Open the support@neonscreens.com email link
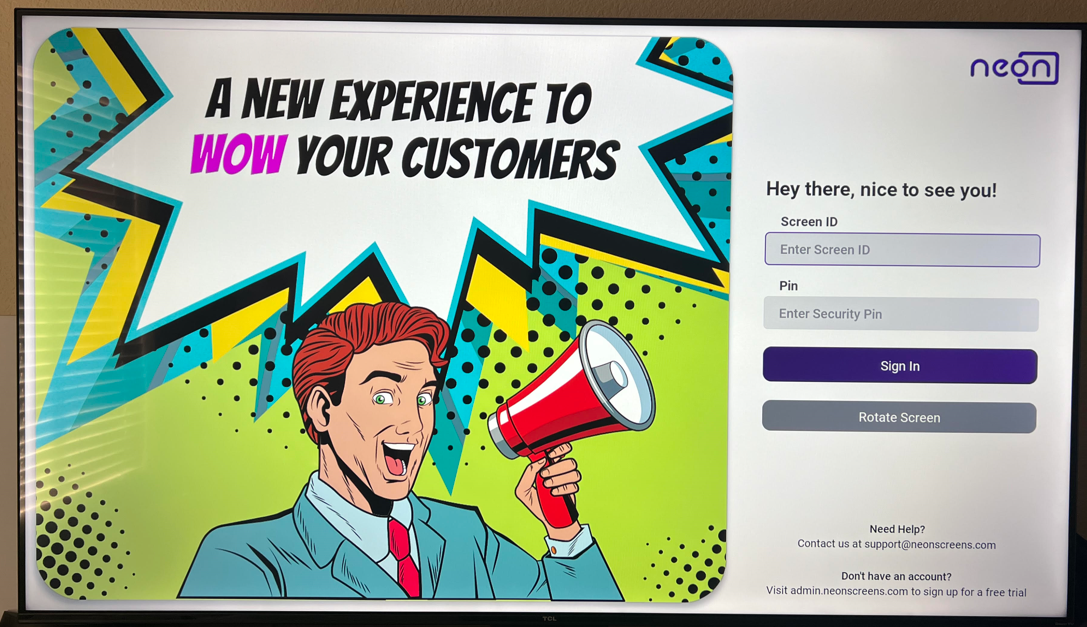This screenshot has height=627, width=1087. click(x=930, y=544)
